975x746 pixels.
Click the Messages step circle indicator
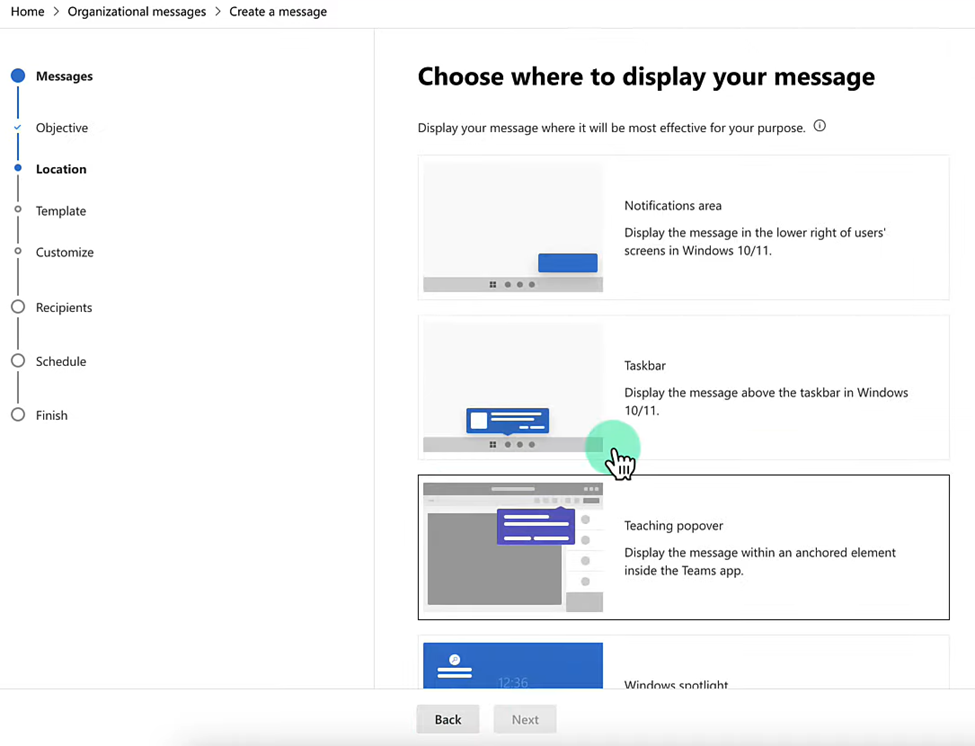[18, 76]
